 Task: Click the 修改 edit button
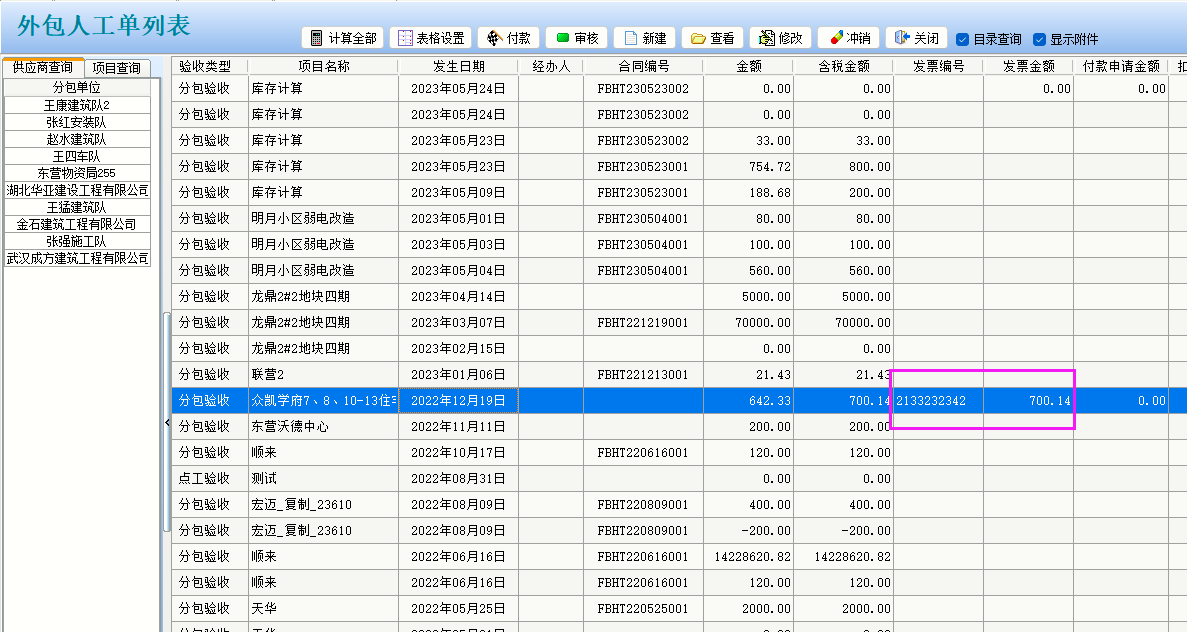pos(780,38)
